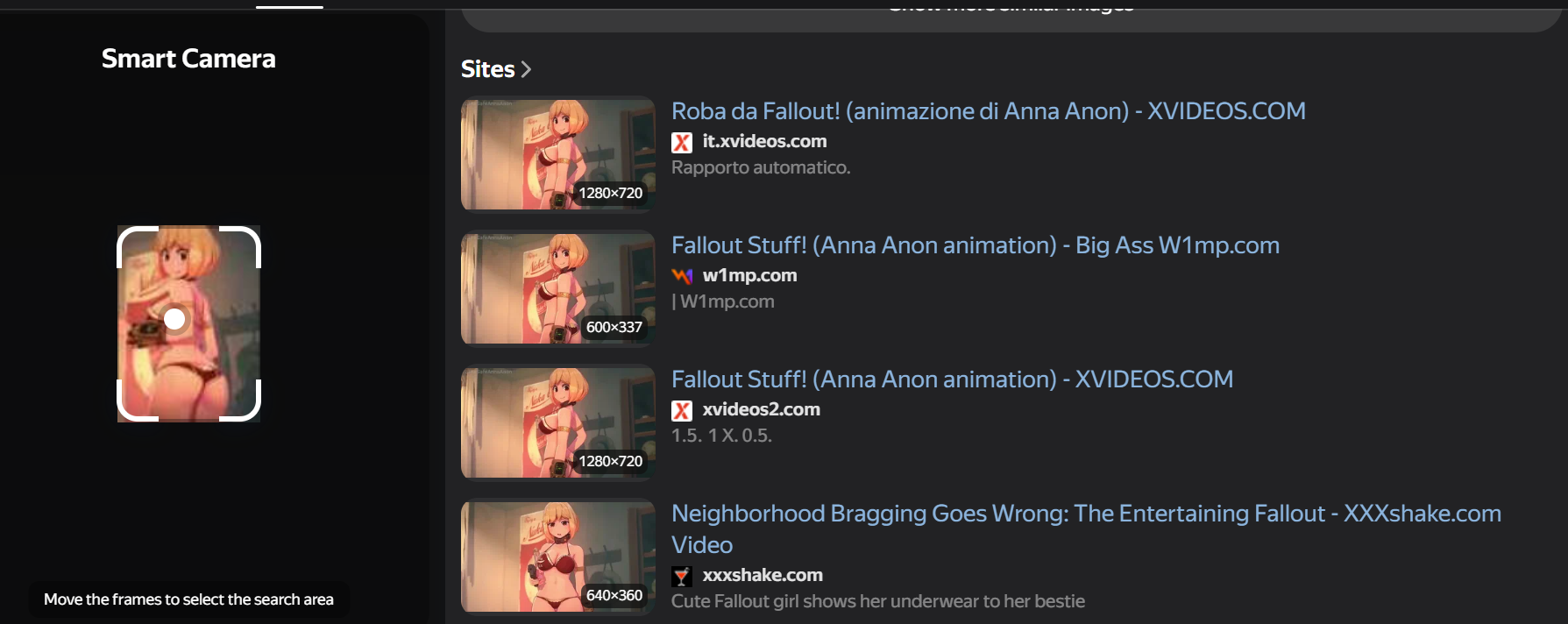1568x624 pixels.
Task: Click the it.xvideos.com domain text
Action: (x=764, y=141)
